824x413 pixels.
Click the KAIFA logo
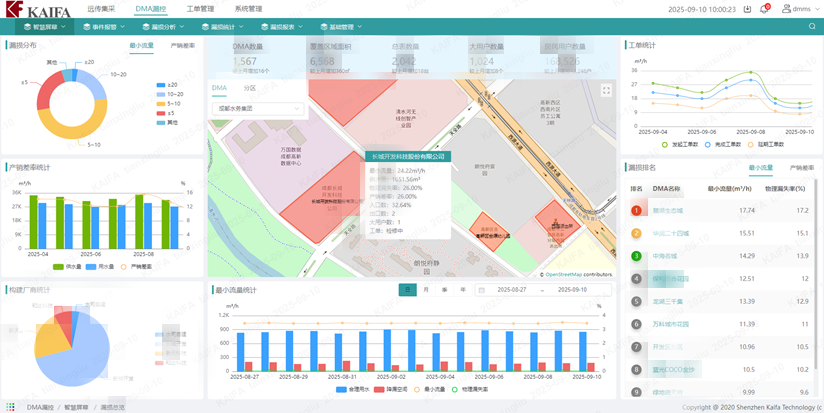pyautogui.click(x=38, y=10)
